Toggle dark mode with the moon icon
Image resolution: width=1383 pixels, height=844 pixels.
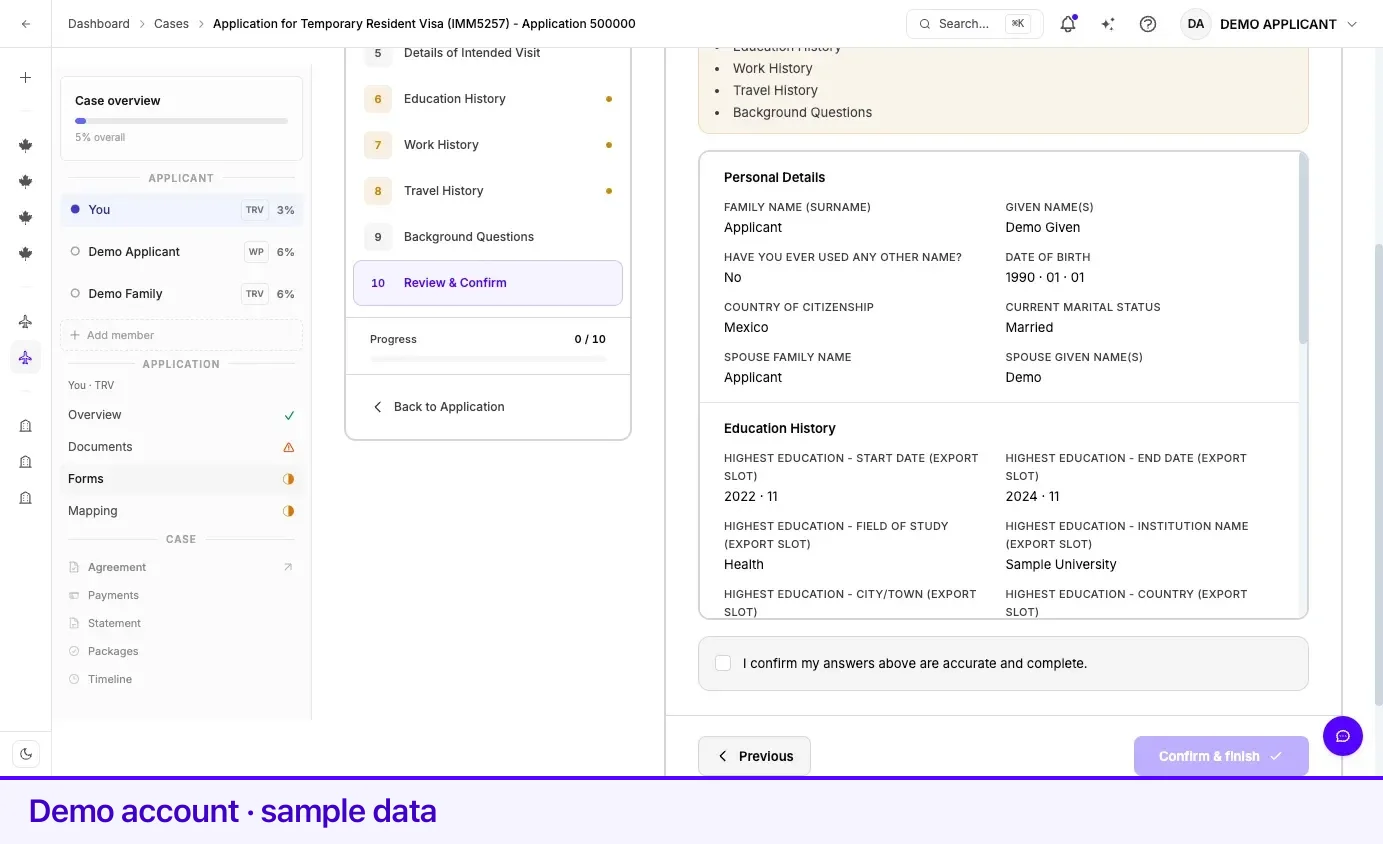coord(25,754)
